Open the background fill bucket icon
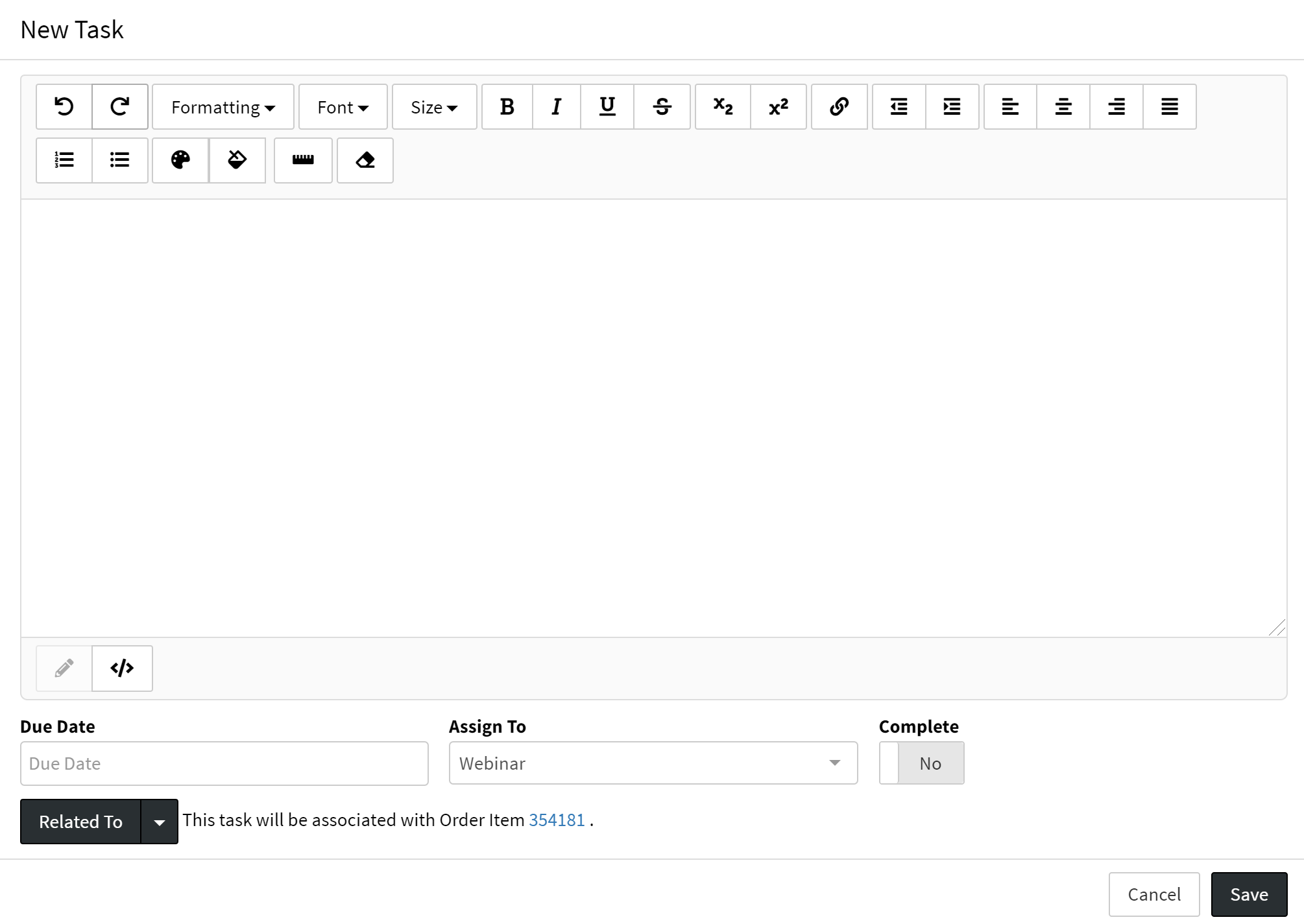The image size is (1304, 924). 237,160
